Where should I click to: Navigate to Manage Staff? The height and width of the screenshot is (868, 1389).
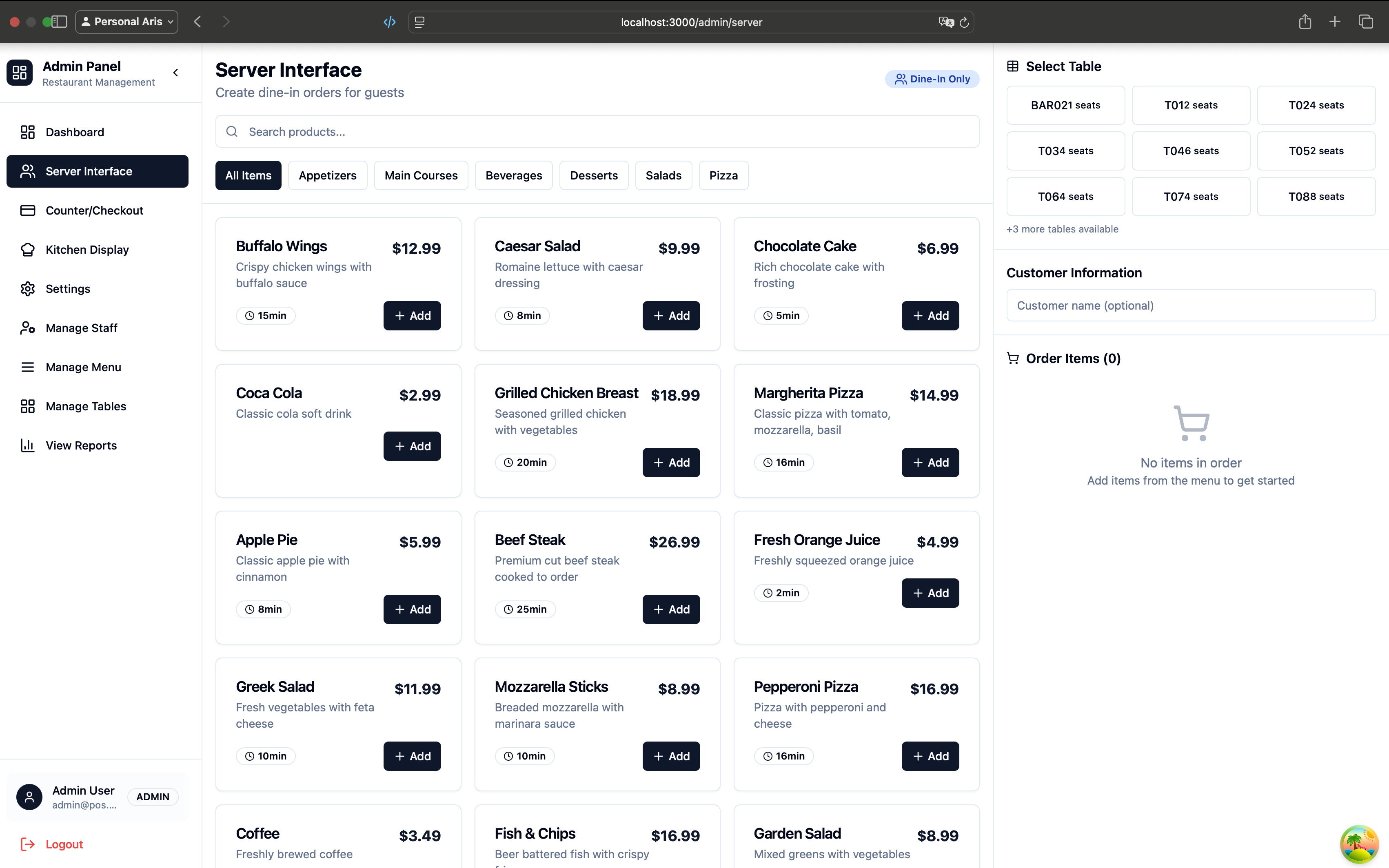coord(97,328)
